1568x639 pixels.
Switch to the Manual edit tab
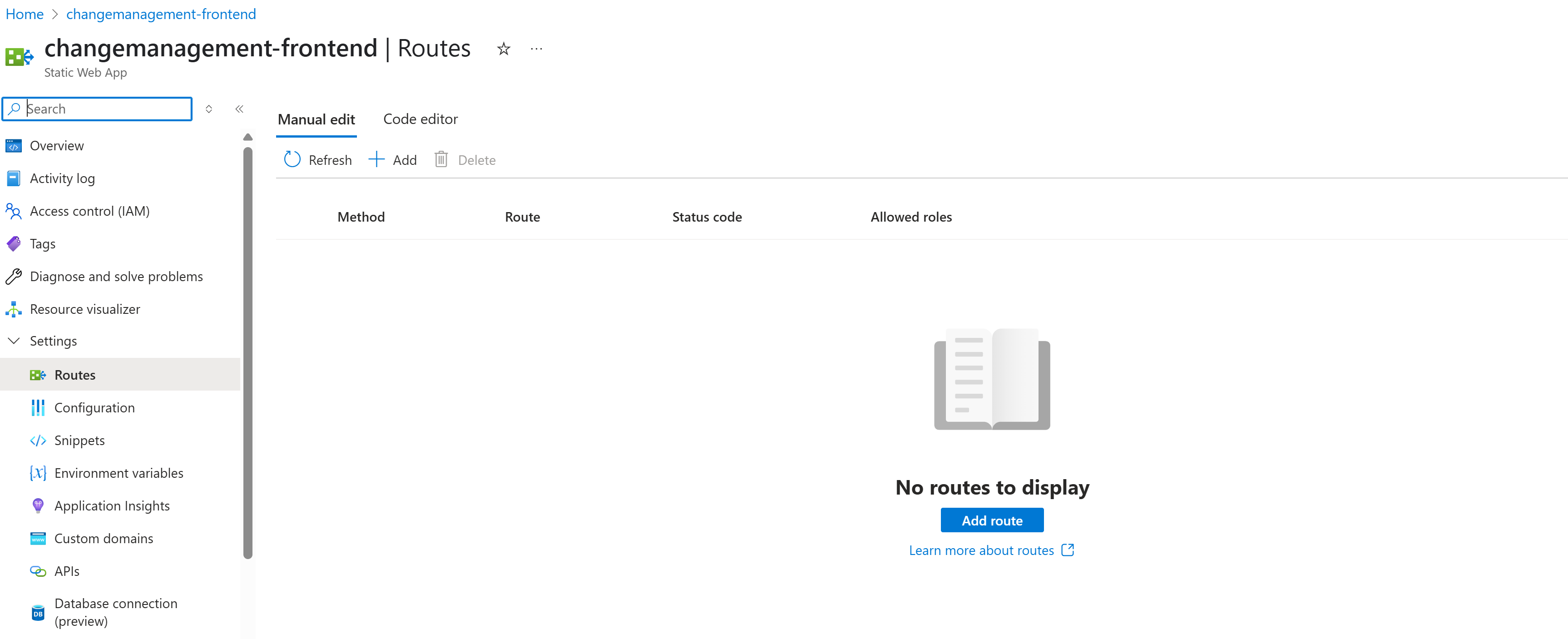click(316, 119)
